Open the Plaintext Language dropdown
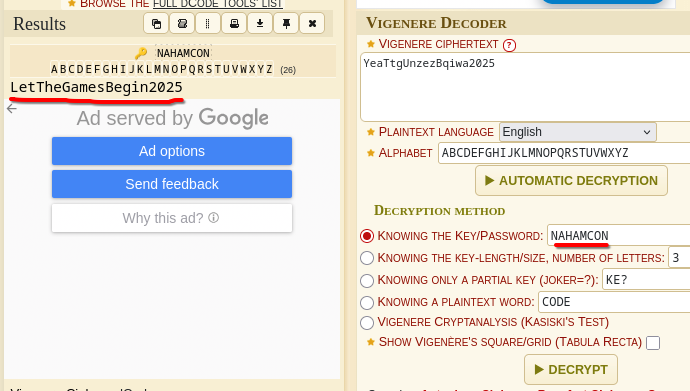Screen dimensions: 690x391 coord(578,132)
